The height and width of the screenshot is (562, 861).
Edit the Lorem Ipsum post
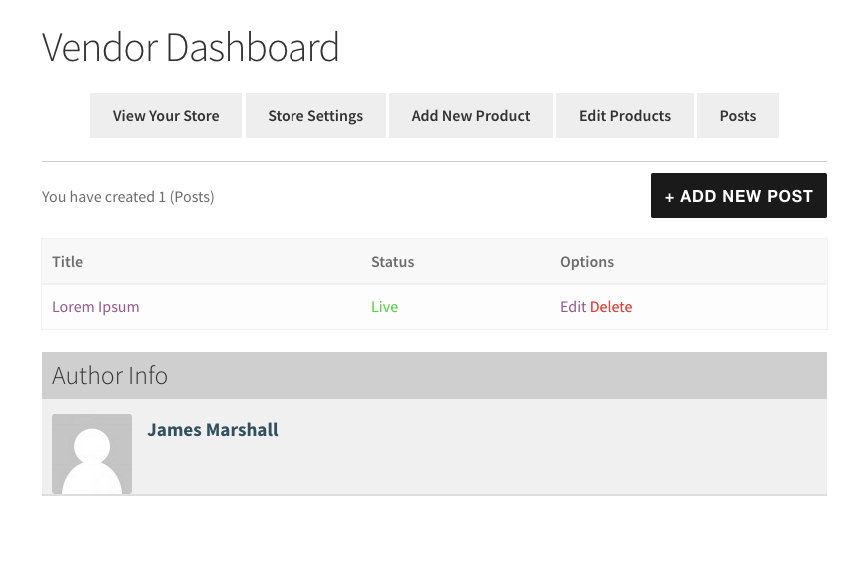[x=573, y=307]
